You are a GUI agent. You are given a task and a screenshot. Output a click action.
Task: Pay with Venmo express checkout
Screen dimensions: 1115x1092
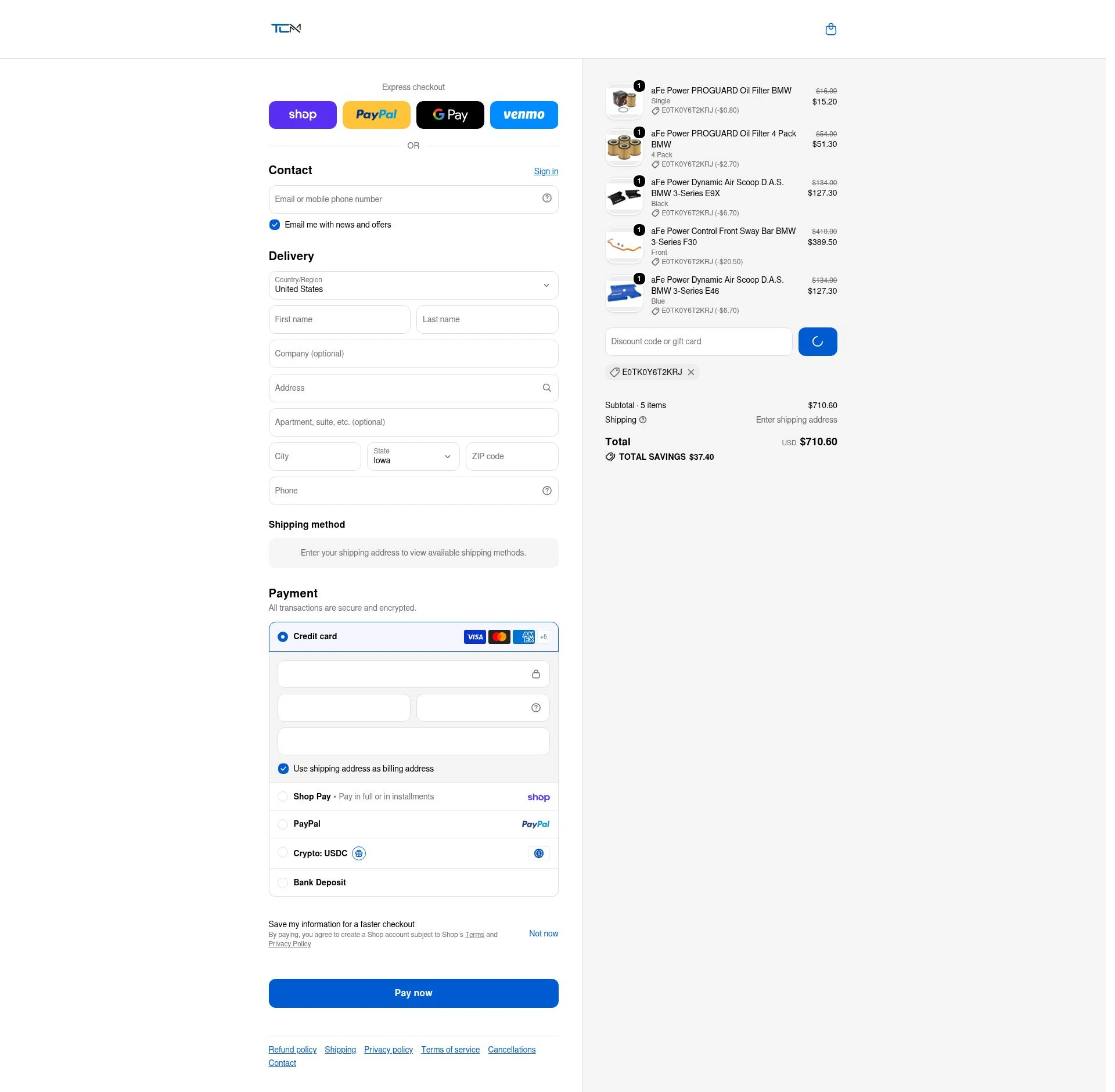tap(524, 115)
